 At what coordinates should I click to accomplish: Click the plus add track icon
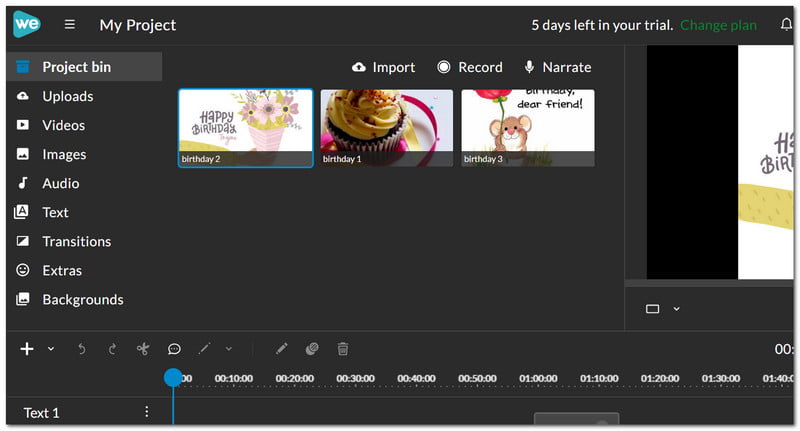27,349
